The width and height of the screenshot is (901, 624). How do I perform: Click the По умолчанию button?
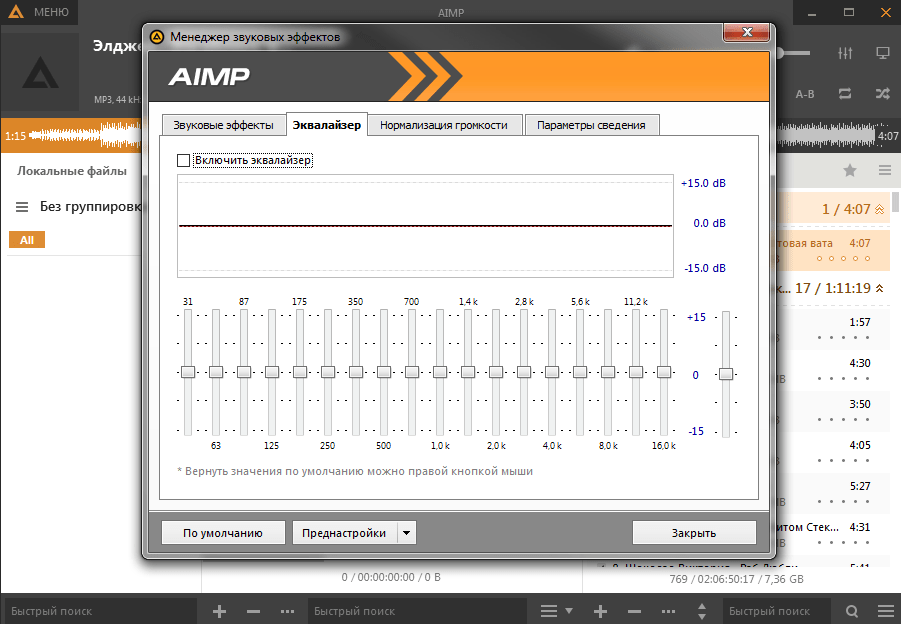click(x=223, y=533)
